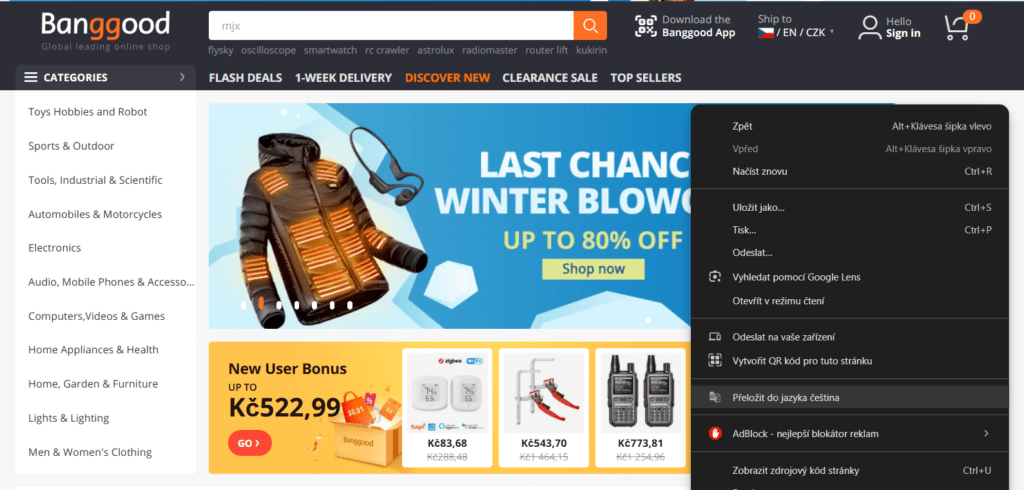
Task: Click the Shop now banner button
Action: 593,269
